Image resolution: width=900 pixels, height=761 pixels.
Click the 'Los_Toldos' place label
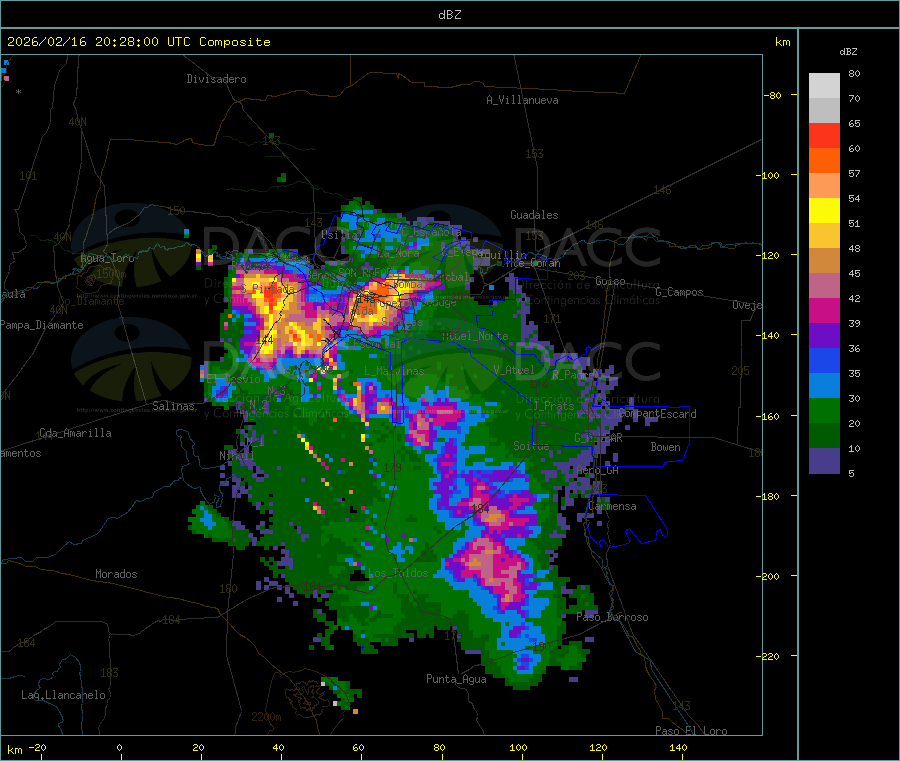point(398,573)
